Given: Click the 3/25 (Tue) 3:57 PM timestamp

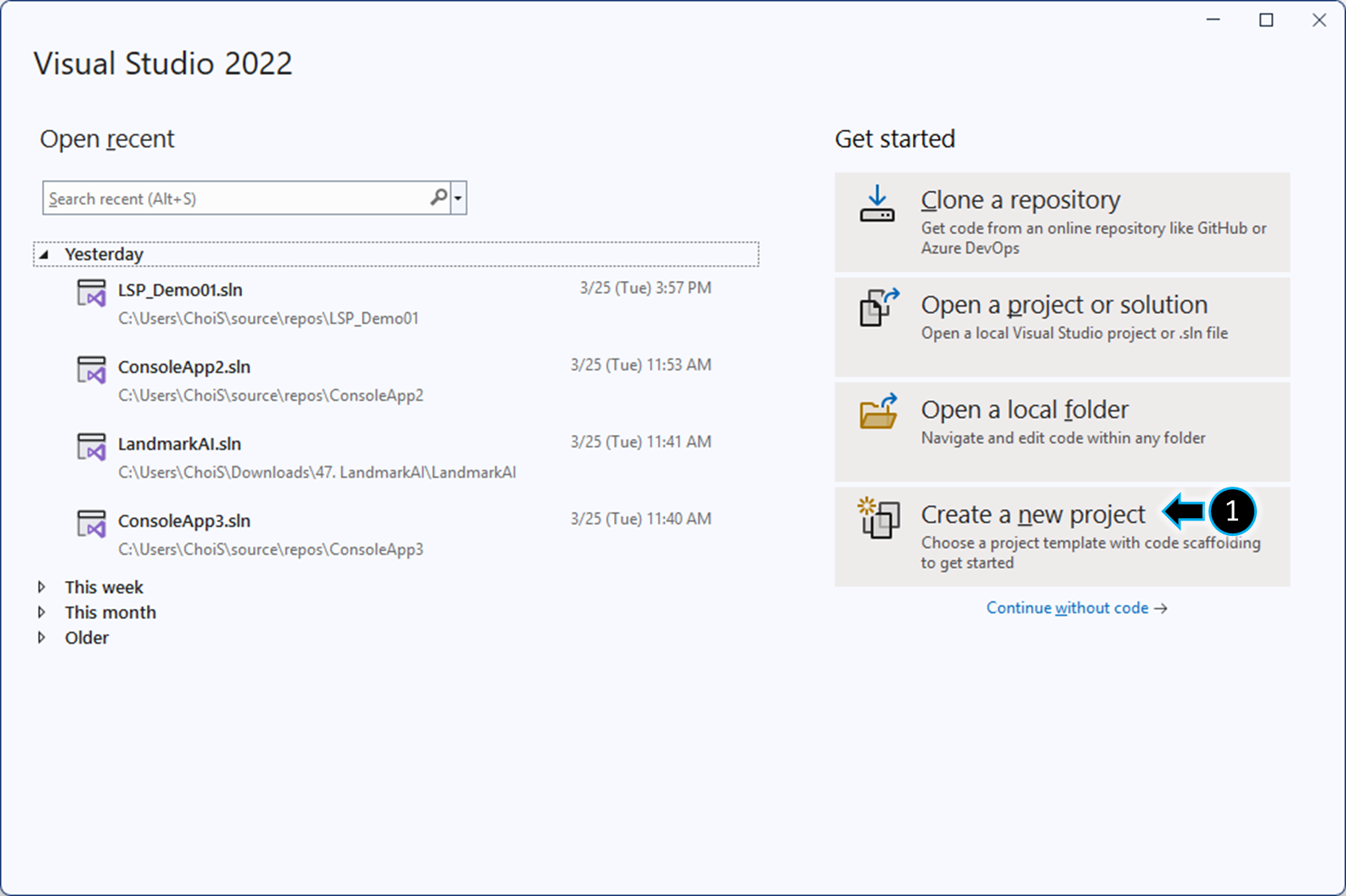Looking at the screenshot, I should pyautogui.click(x=645, y=288).
